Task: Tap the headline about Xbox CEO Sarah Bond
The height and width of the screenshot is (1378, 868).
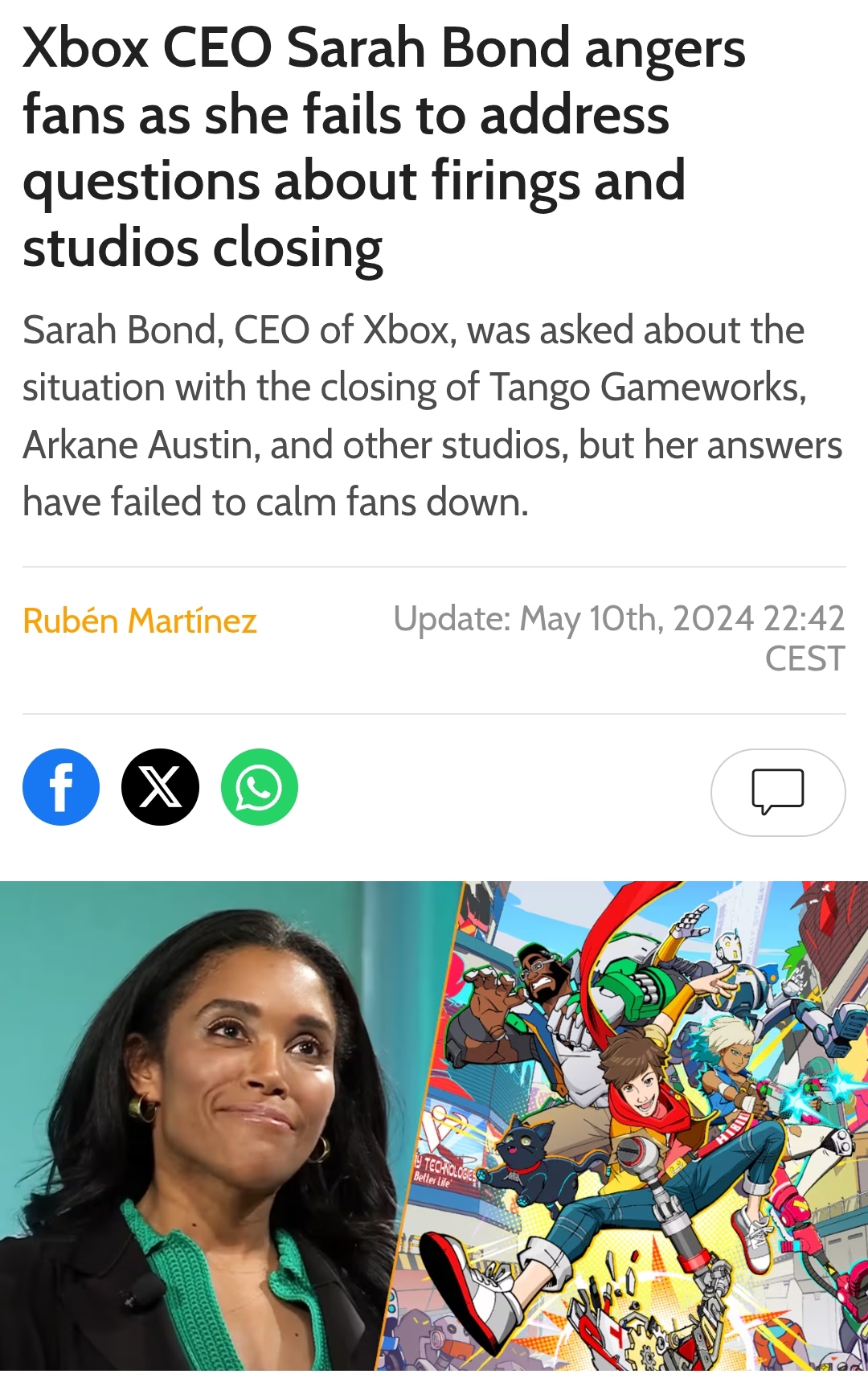Action: [x=384, y=148]
